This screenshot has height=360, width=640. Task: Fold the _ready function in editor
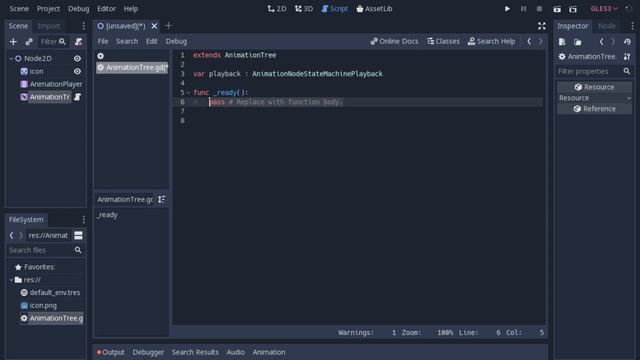(x=189, y=93)
